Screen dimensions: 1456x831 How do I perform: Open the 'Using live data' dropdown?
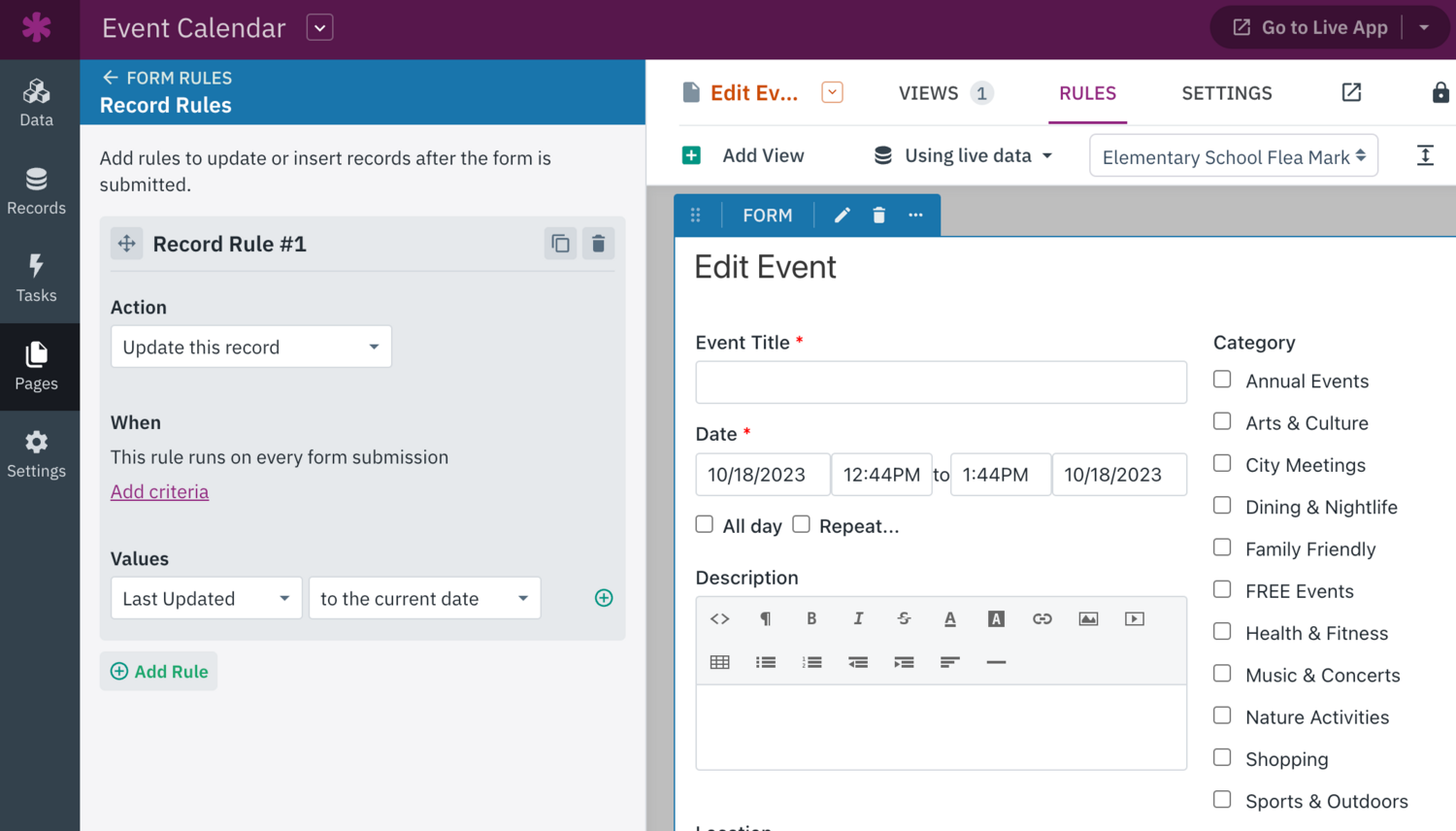pyautogui.click(x=963, y=155)
